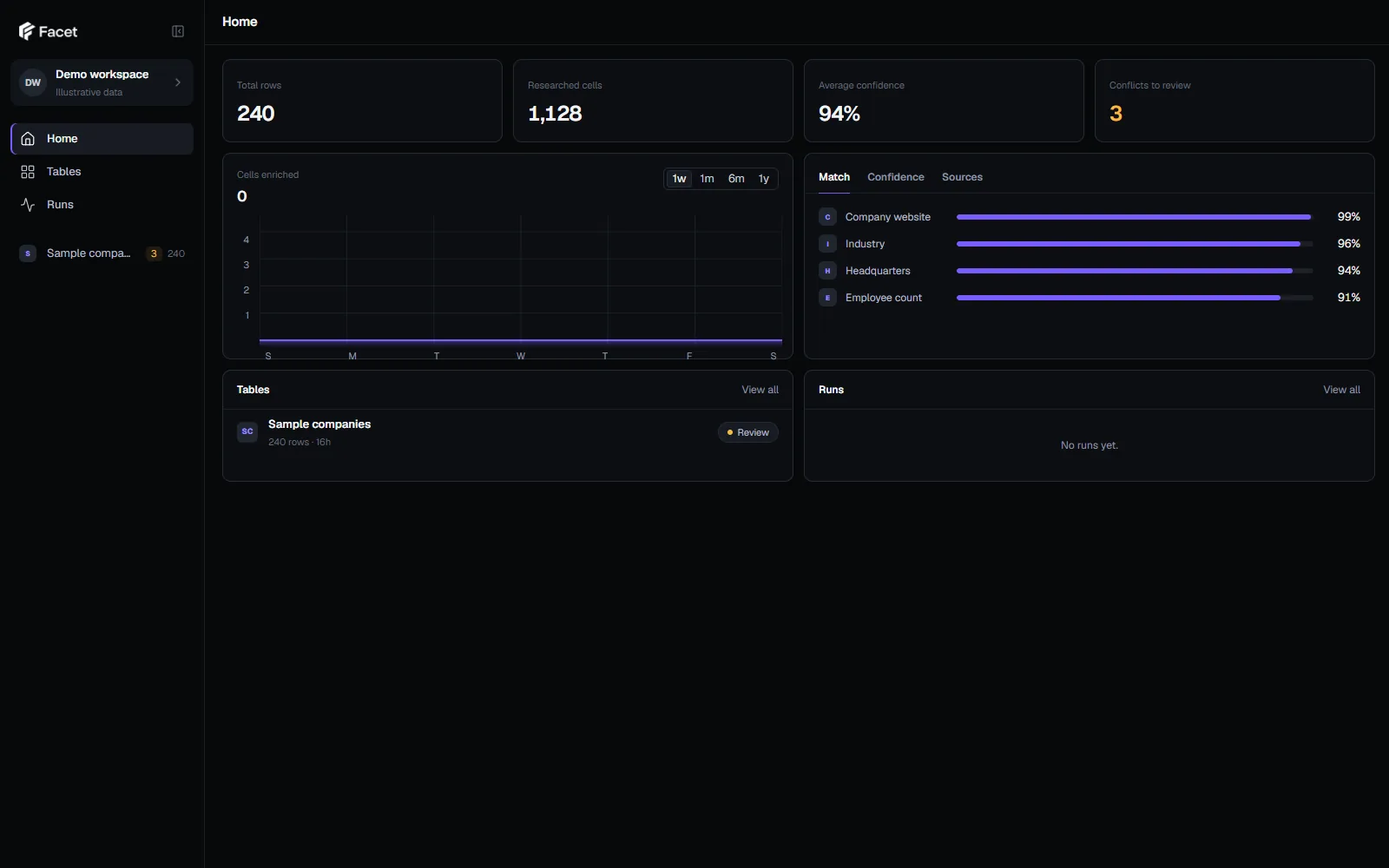Click the Facet logo icon
The width and height of the screenshot is (1389, 868).
26,31
